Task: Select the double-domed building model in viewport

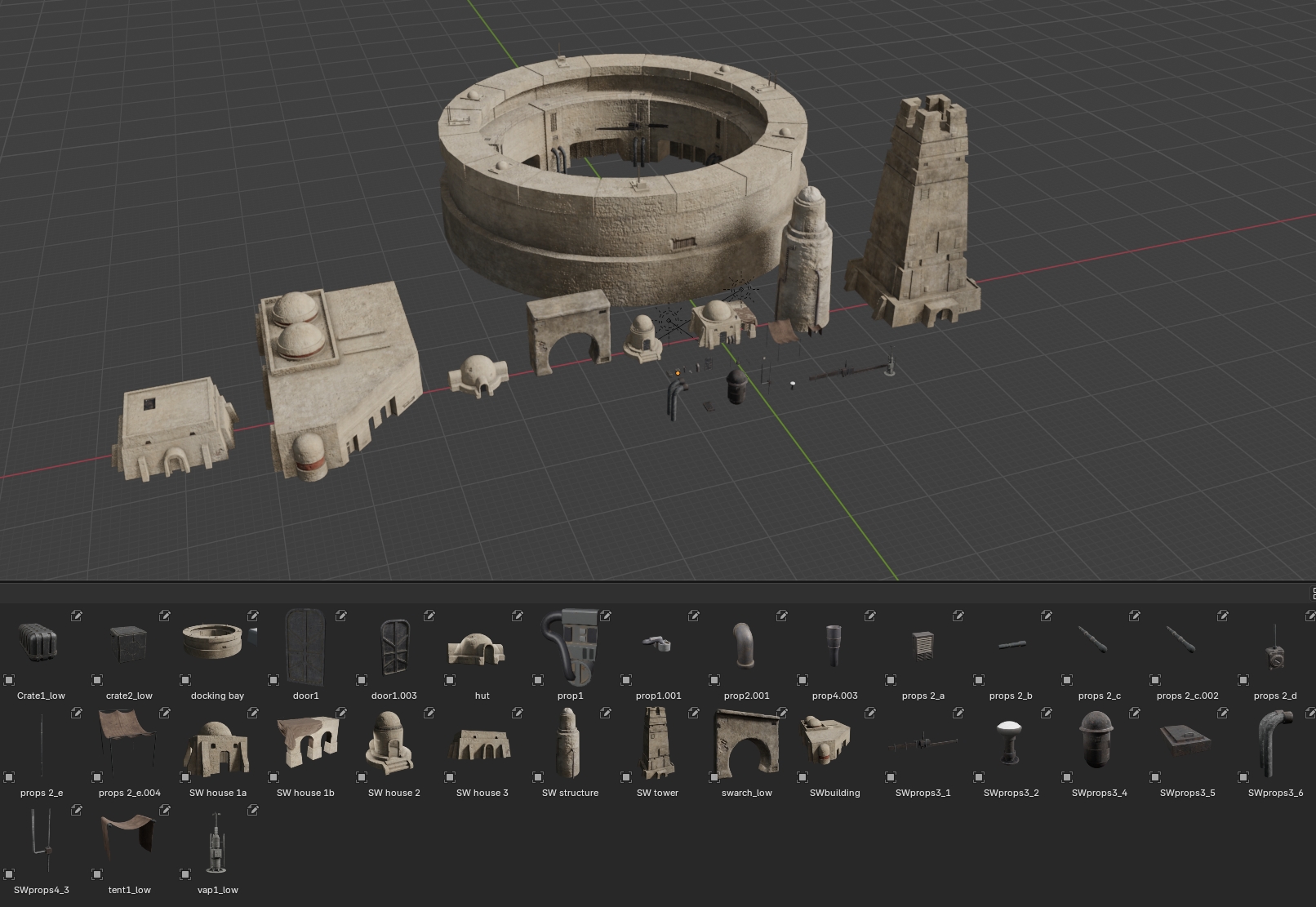Action: (x=339, y=380)
